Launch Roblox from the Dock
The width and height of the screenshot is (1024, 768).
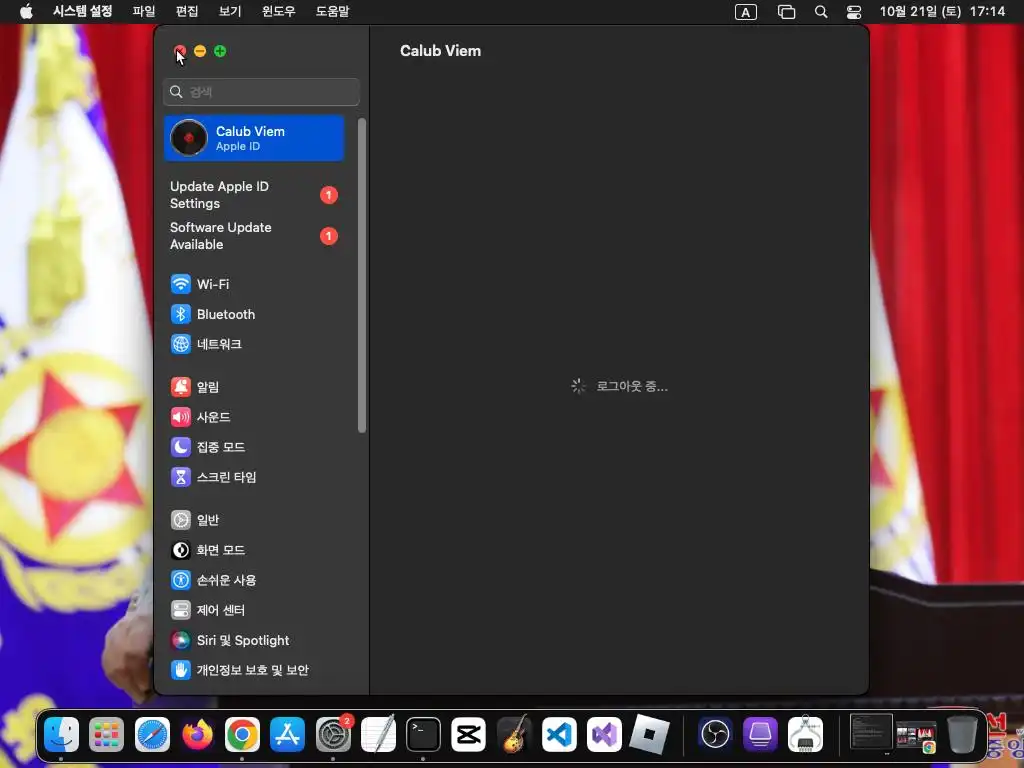(649, 734)
